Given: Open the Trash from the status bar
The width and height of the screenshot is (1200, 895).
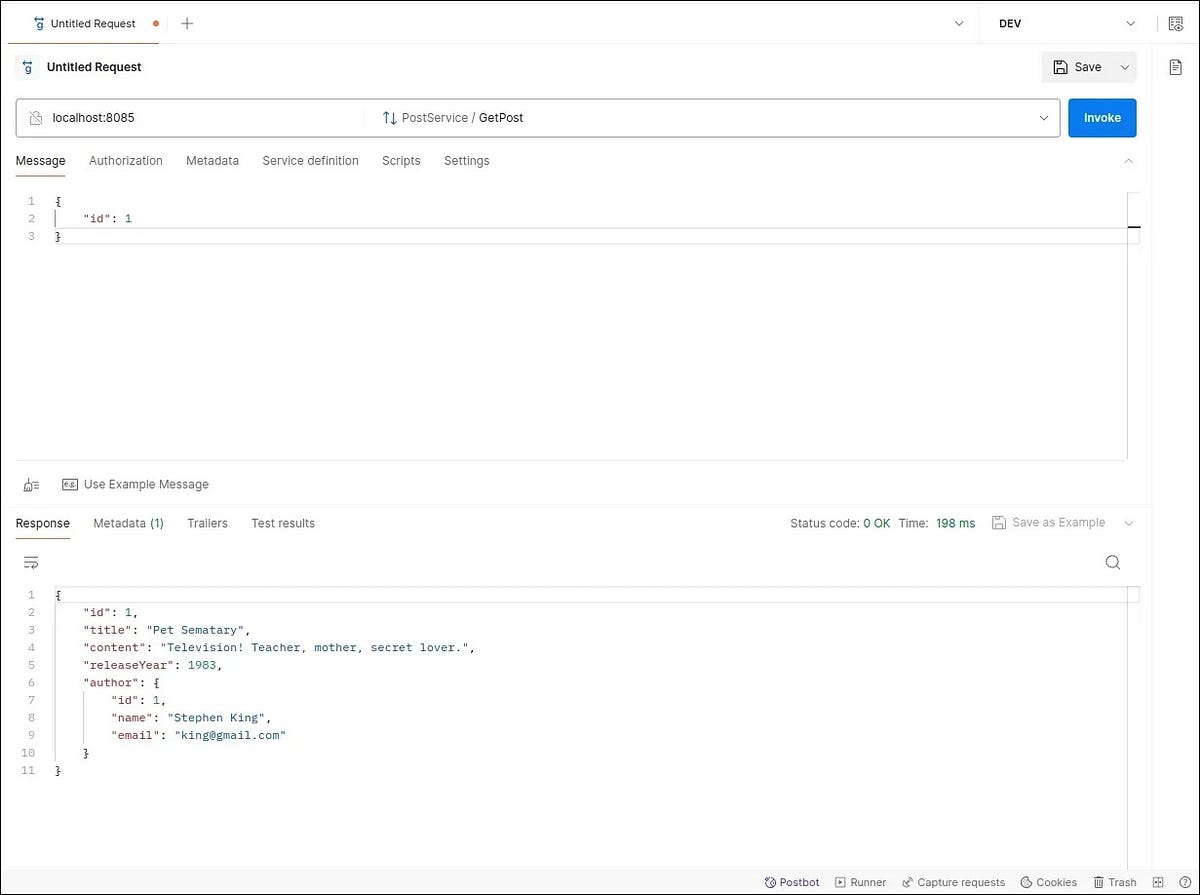Looking at the screenshot, I should tap(1114, 882).
